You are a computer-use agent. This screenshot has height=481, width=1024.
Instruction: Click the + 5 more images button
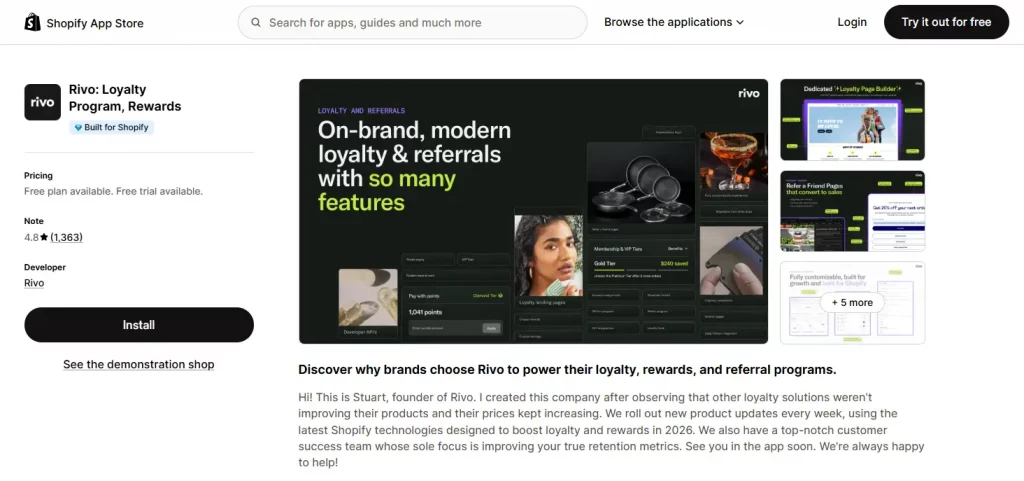pyautogui.click(x=852, y=303)
